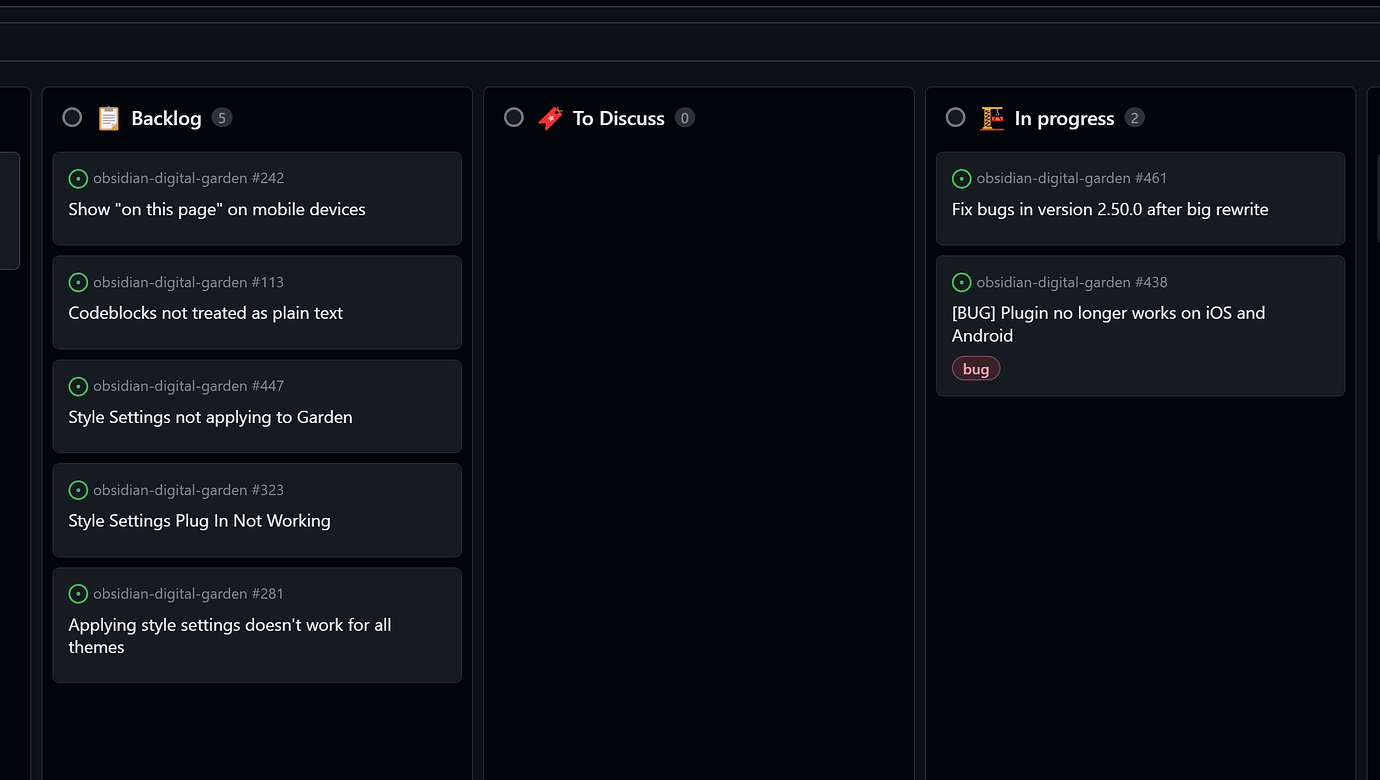Click the red bug label tag
Screen dimensions: 1380x780
pyautogui.click(x=975, y=369)
